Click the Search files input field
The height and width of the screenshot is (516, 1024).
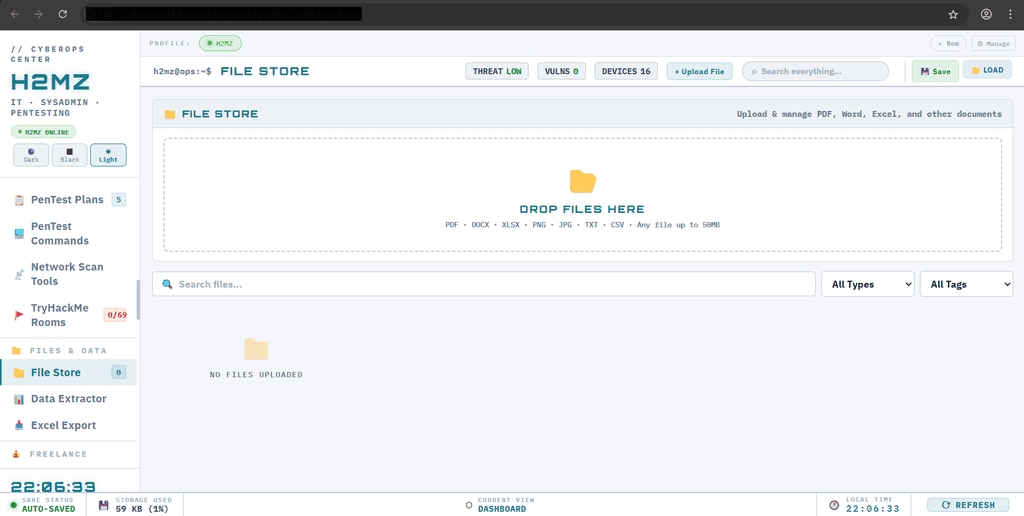coord(484,284)
